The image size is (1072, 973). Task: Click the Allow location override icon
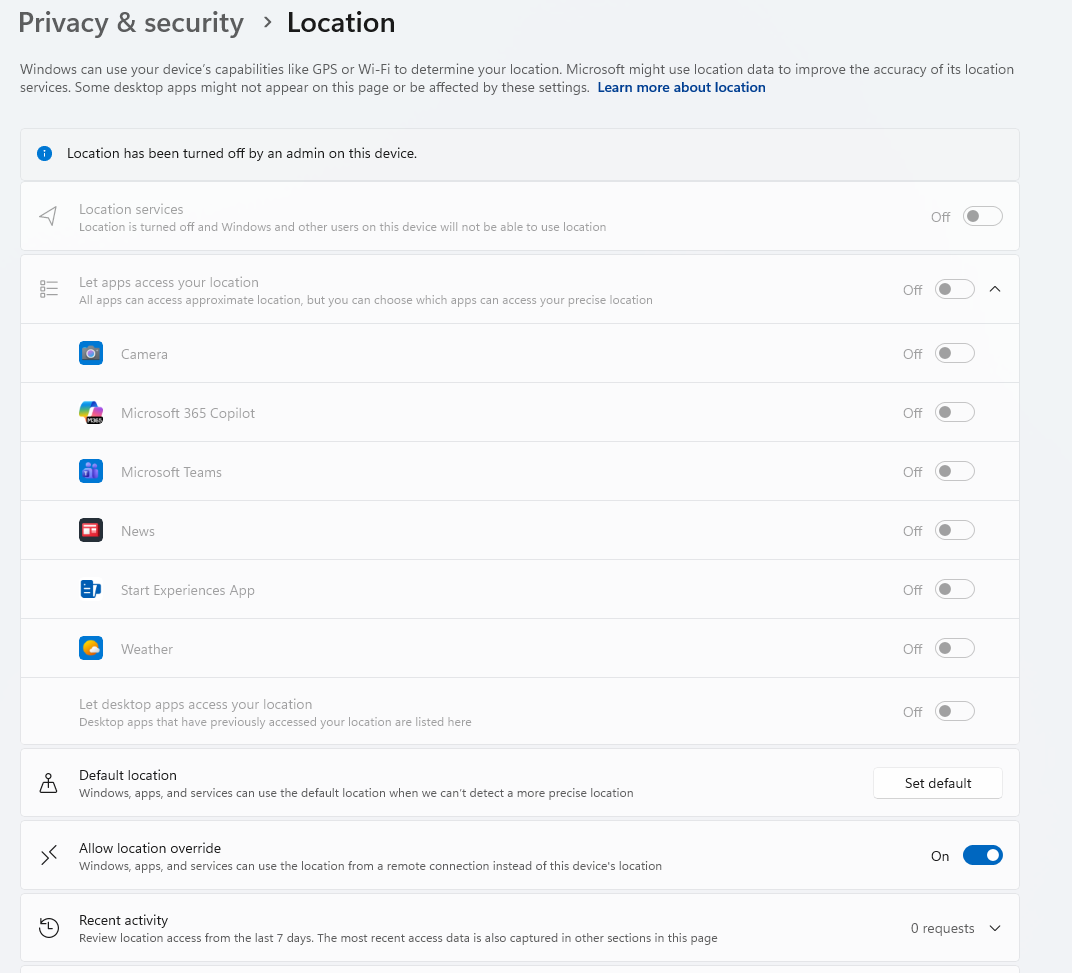click(x=49, y=855)
